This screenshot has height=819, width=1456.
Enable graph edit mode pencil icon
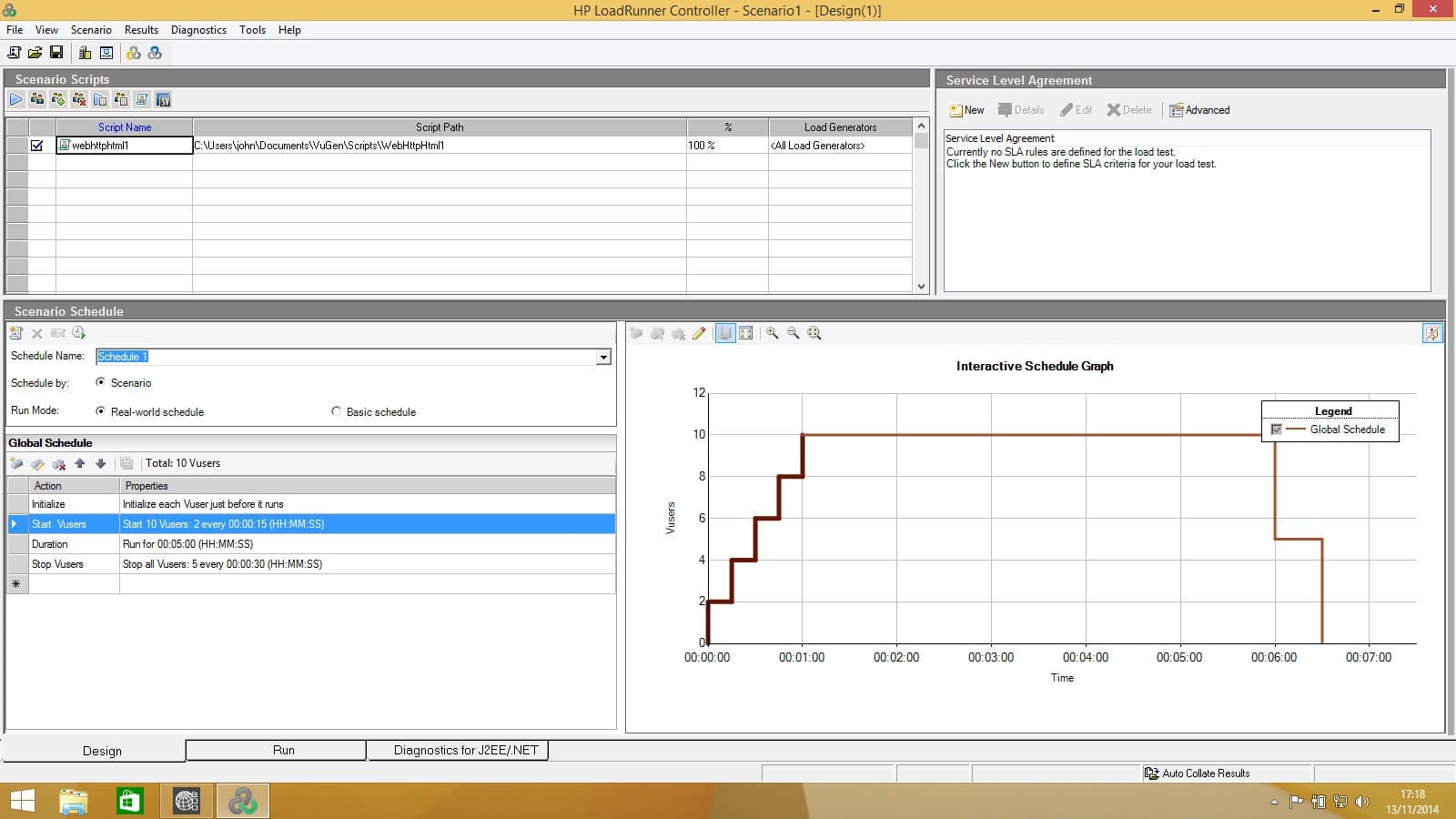(699, 333)
